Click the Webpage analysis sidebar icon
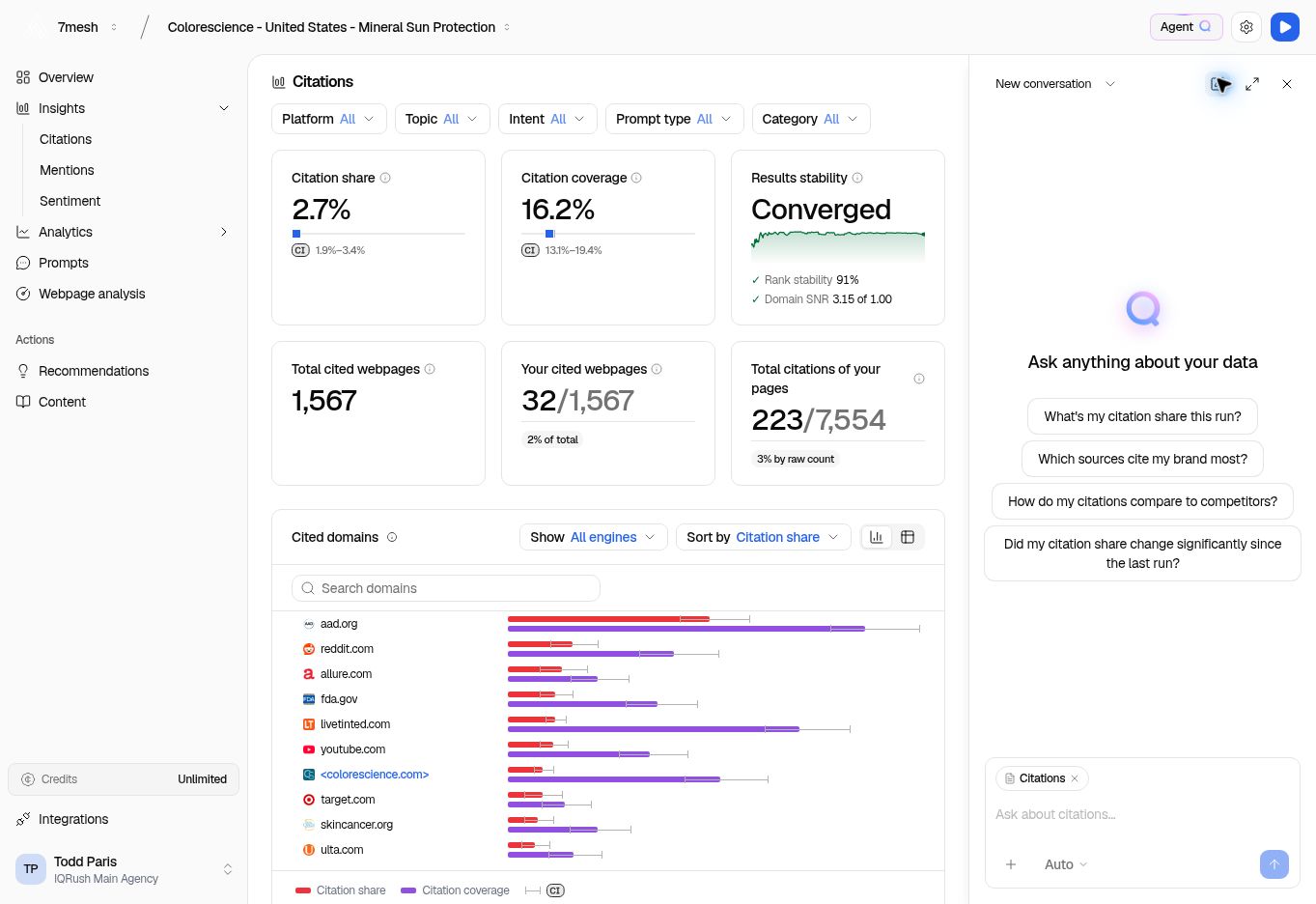The width and height of the screenshot is (1316, 904). click(x=23, y=294)
